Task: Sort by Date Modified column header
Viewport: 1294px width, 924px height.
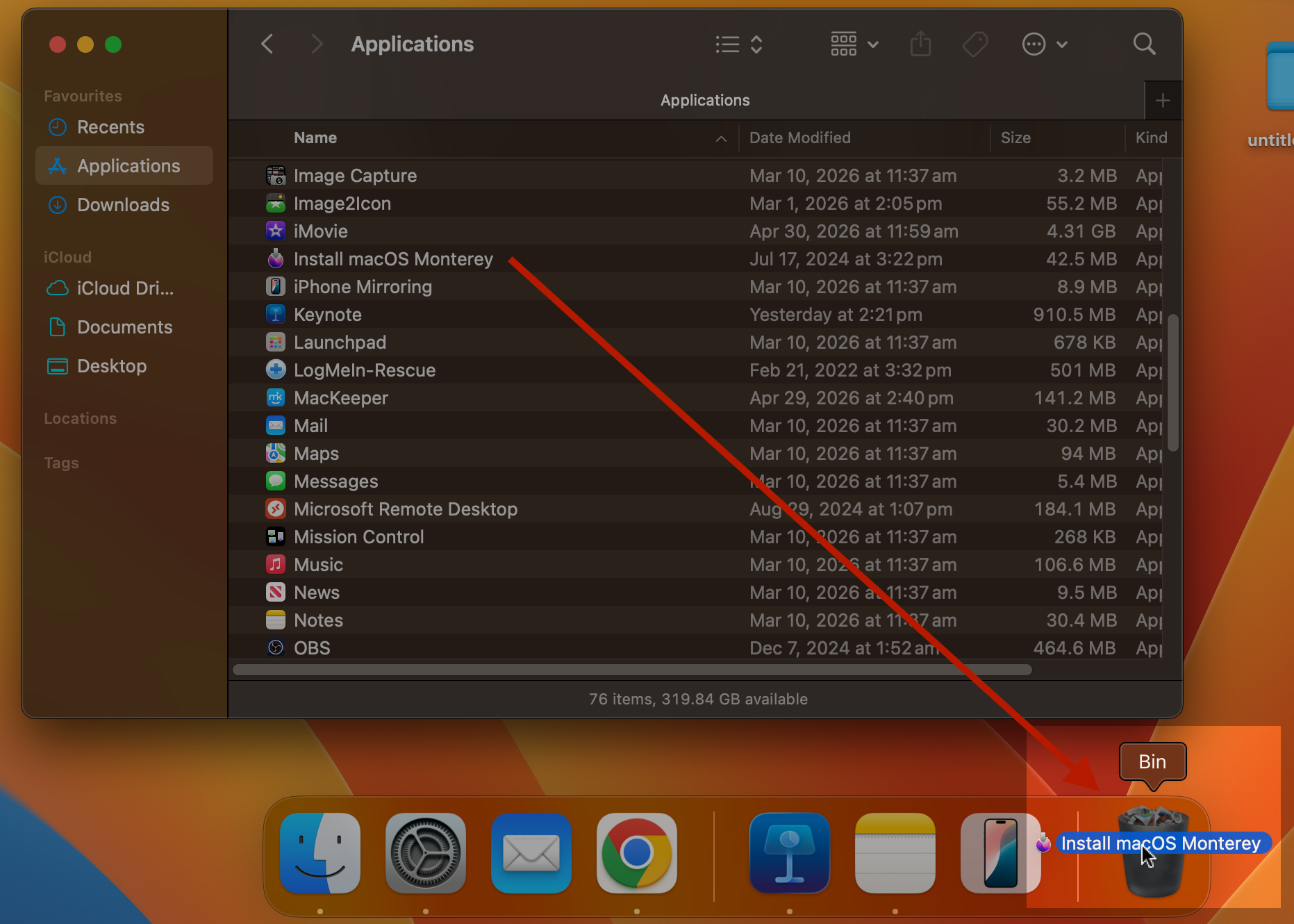Action: (x=799, y=138)
